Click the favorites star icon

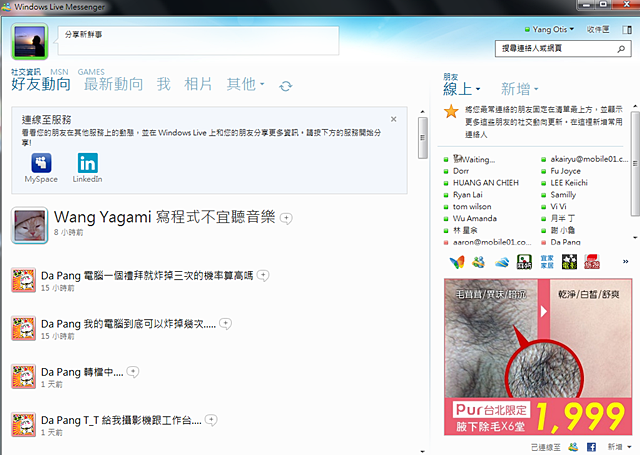451,111
